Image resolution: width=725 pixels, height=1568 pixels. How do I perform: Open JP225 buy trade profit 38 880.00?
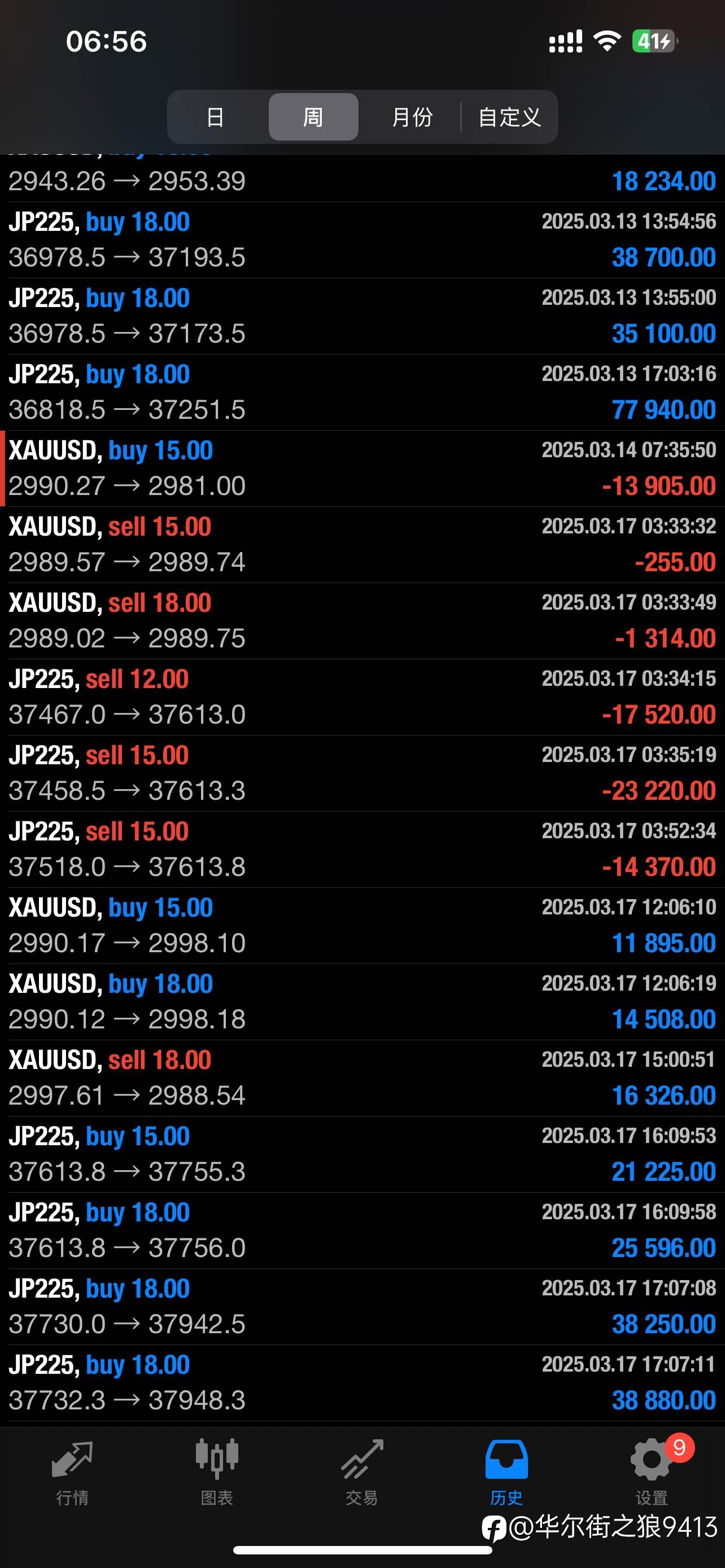click(x=362, y=1383)
